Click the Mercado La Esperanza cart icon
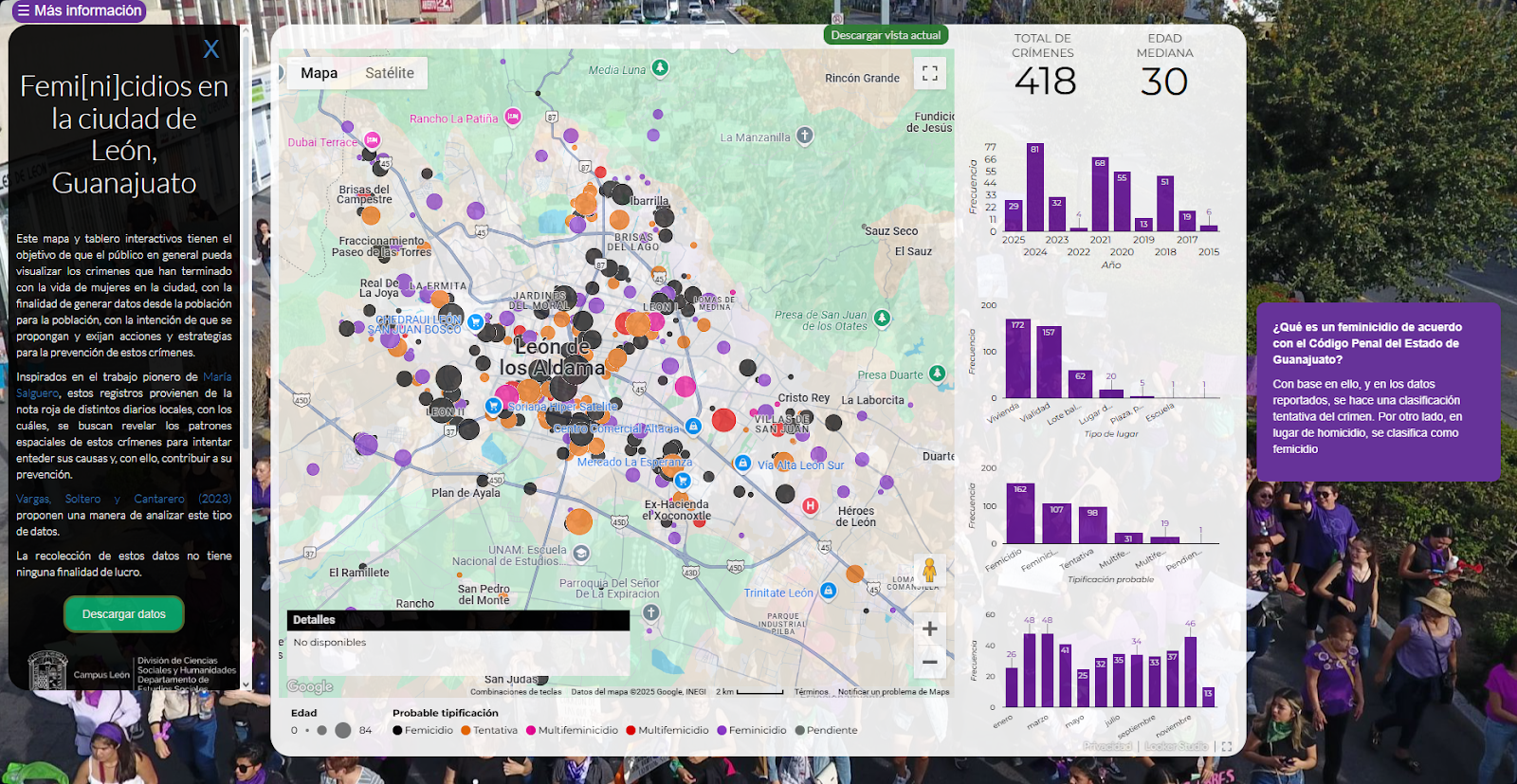The height and width of the screenshot is (784, 1517). coord(683,481)
